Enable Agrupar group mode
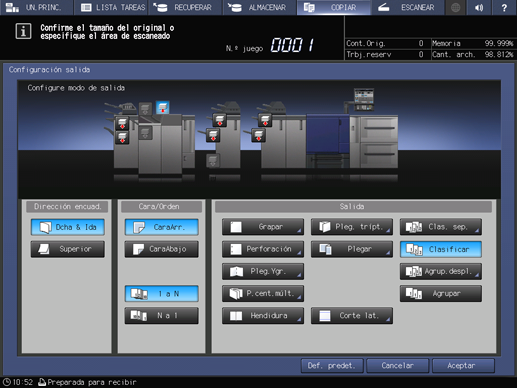Screen dimensions: 517x388 pos(441,294)
